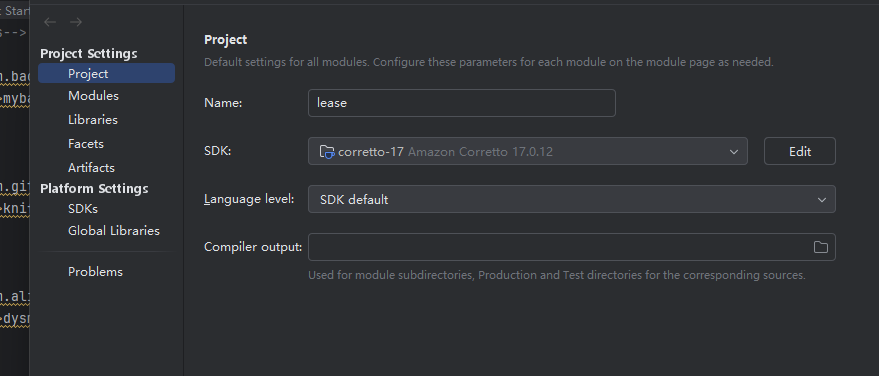Go forward with the right arrow icon

point(76,22)
